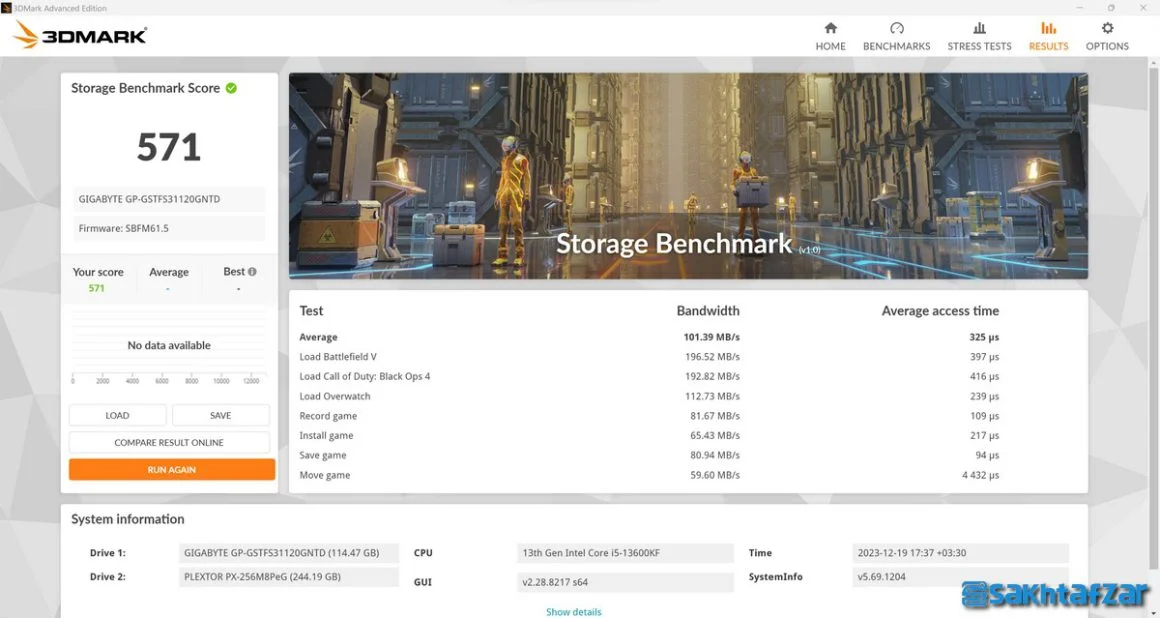Click Average access time column header

pos(940,311)
